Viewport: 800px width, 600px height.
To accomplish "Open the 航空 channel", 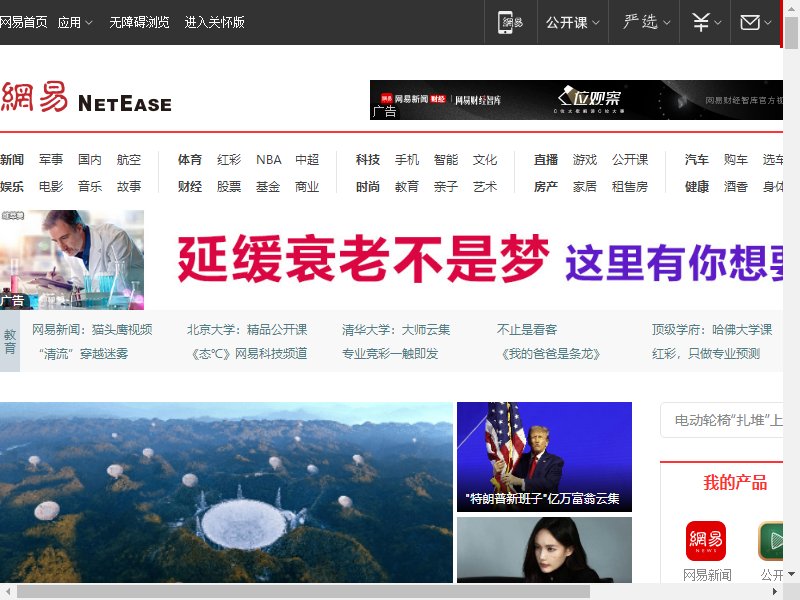I will tap(129, 160).
